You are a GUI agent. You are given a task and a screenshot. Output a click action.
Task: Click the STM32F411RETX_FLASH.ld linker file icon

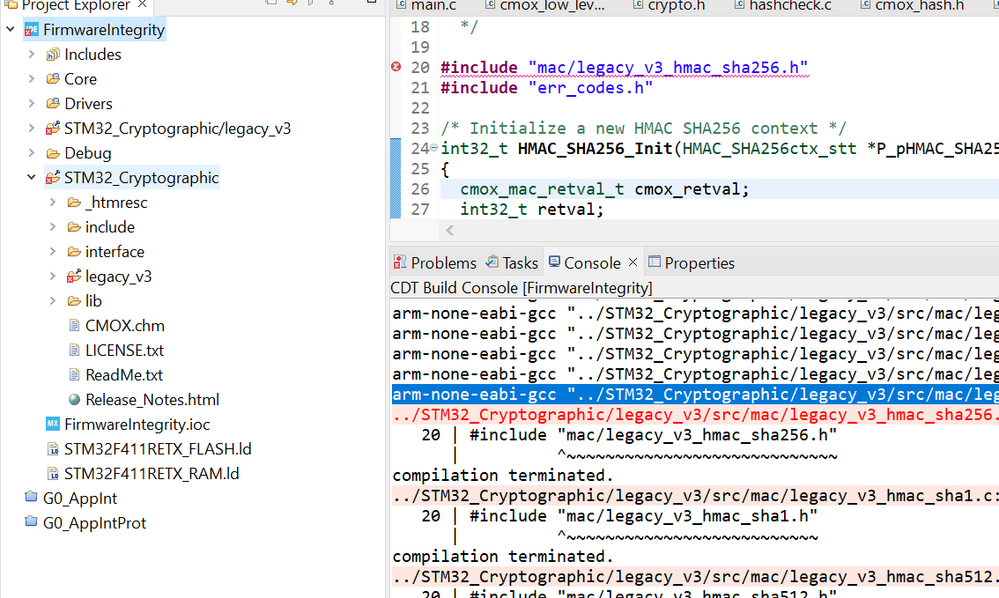(x=53, y=449)
